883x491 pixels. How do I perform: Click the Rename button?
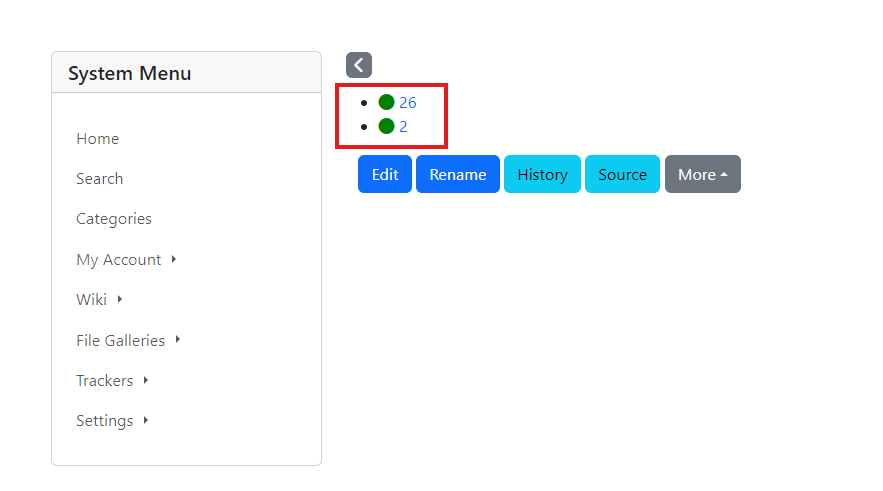click(x=458, y=174)
